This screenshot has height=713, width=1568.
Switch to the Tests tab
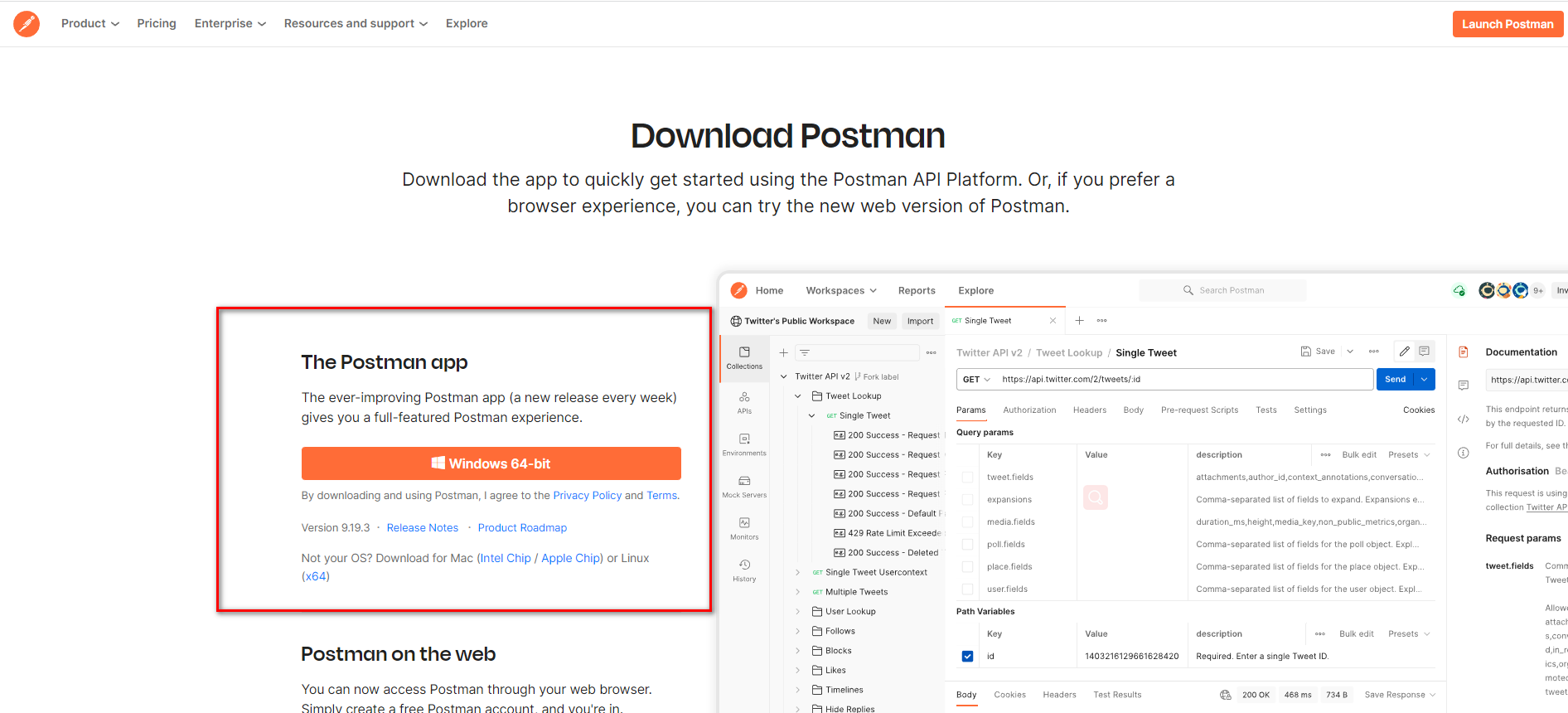point(1266,410)
